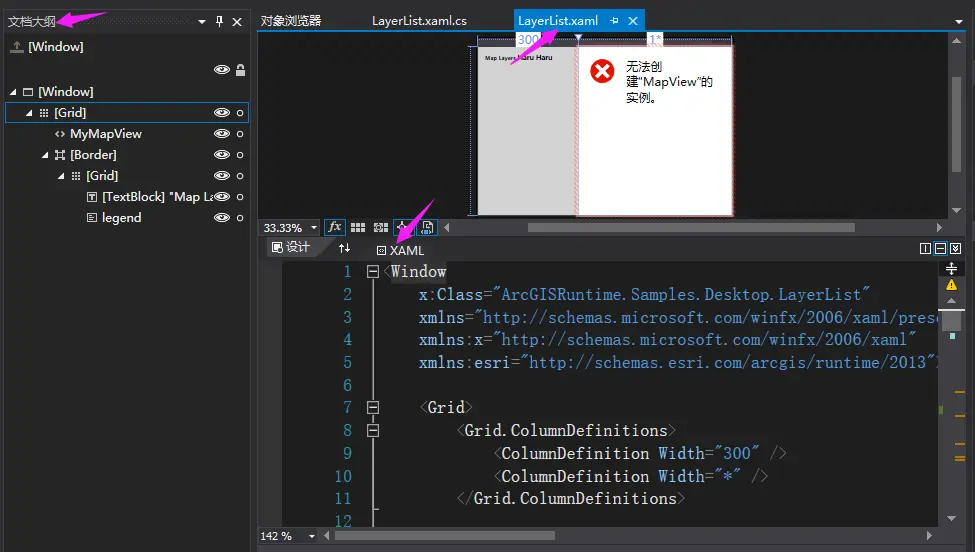
Task: Select MyMapView in the document outline
Action: tap(106, 134)
